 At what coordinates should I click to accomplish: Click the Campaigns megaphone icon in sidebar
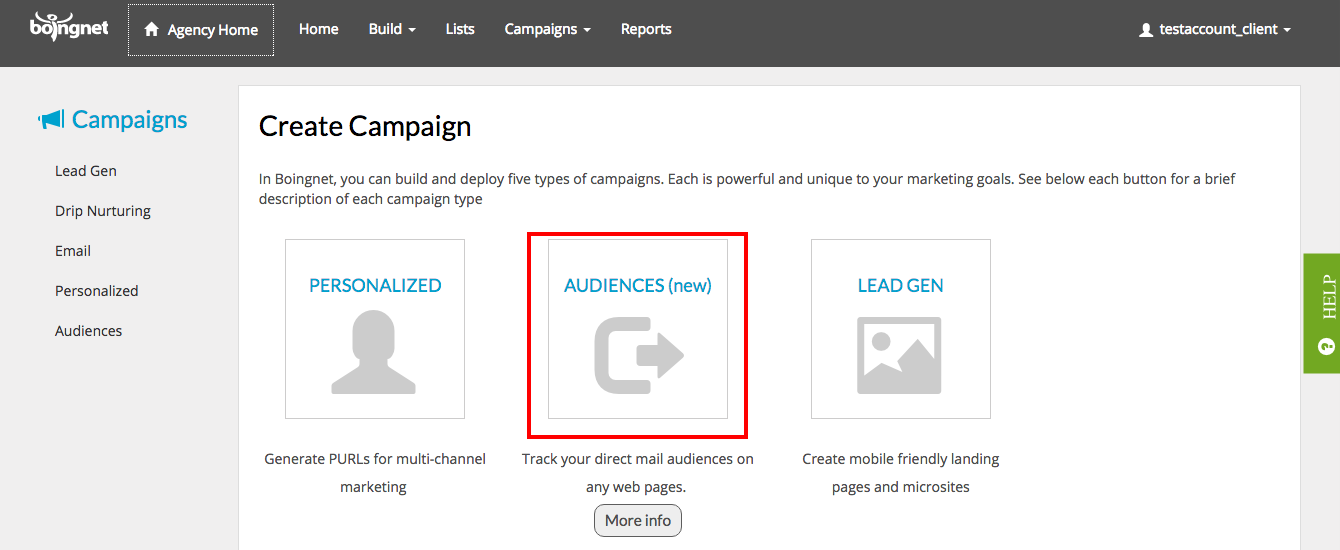coord(51,120)
